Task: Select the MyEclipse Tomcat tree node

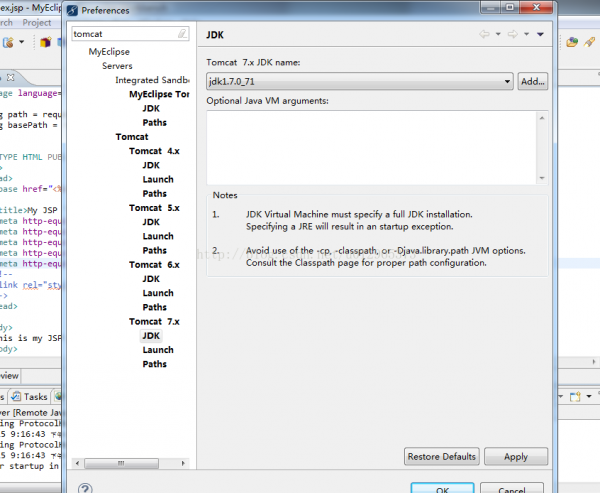Action: [x=159, y=94]
